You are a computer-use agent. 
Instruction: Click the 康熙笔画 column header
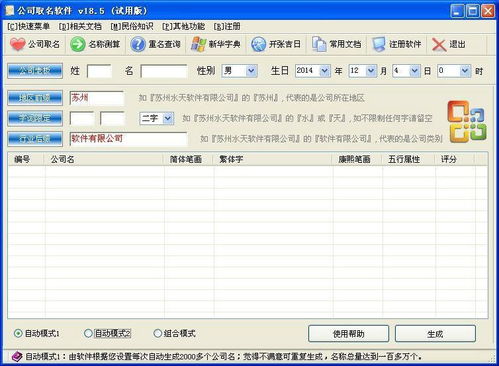pyautogui.click(x=357, y=159)
